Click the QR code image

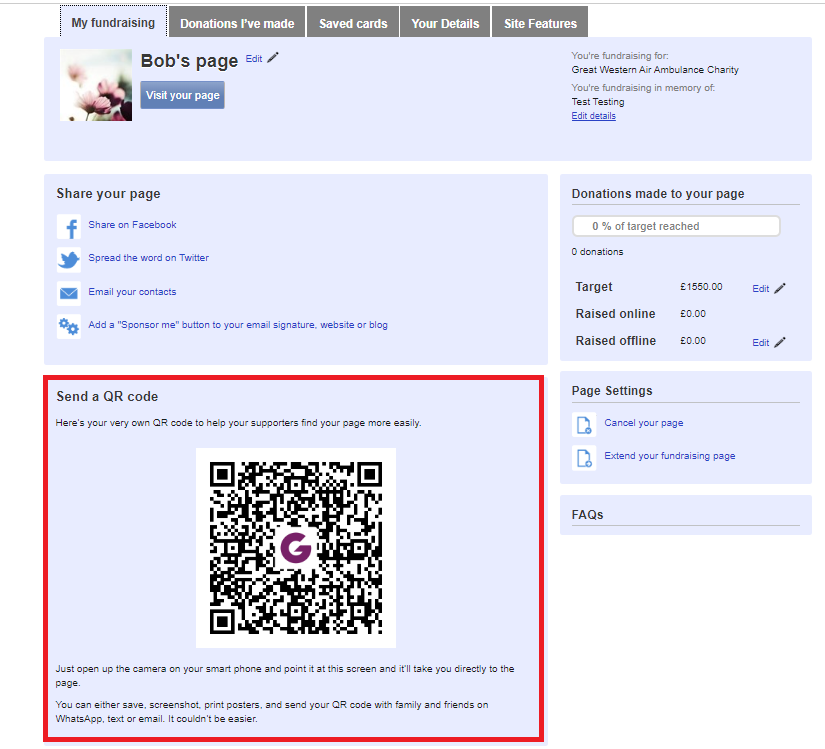coord(296,548)
